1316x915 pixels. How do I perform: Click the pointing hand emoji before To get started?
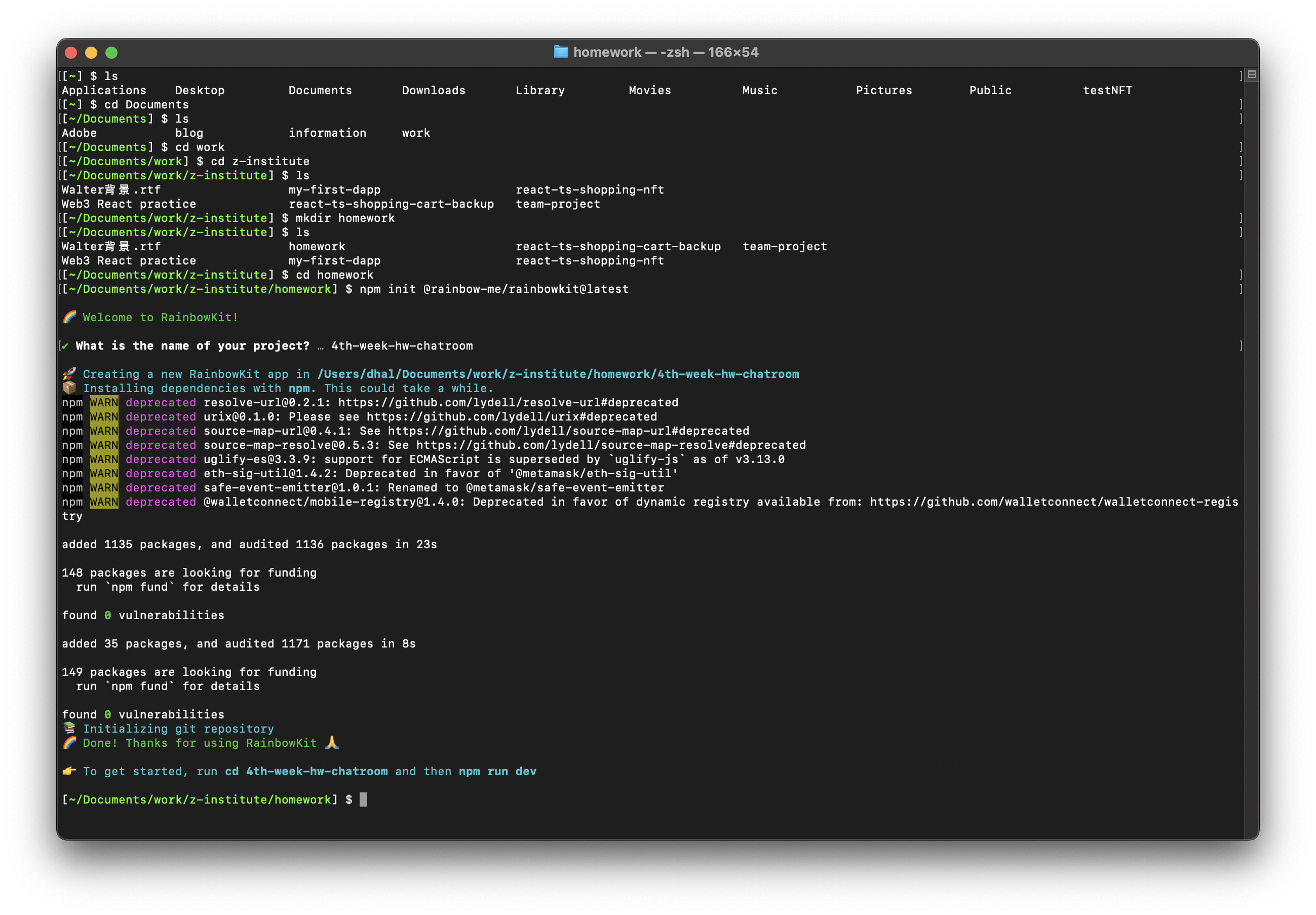click(x=69, y=771)
